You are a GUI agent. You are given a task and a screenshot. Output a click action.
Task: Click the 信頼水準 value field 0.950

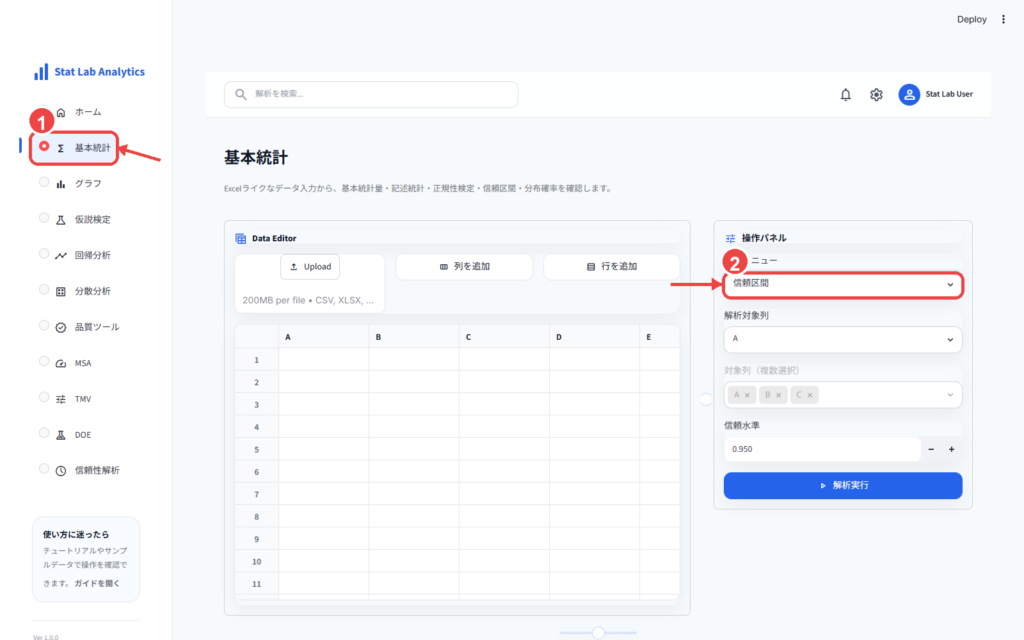pos(822,449)
